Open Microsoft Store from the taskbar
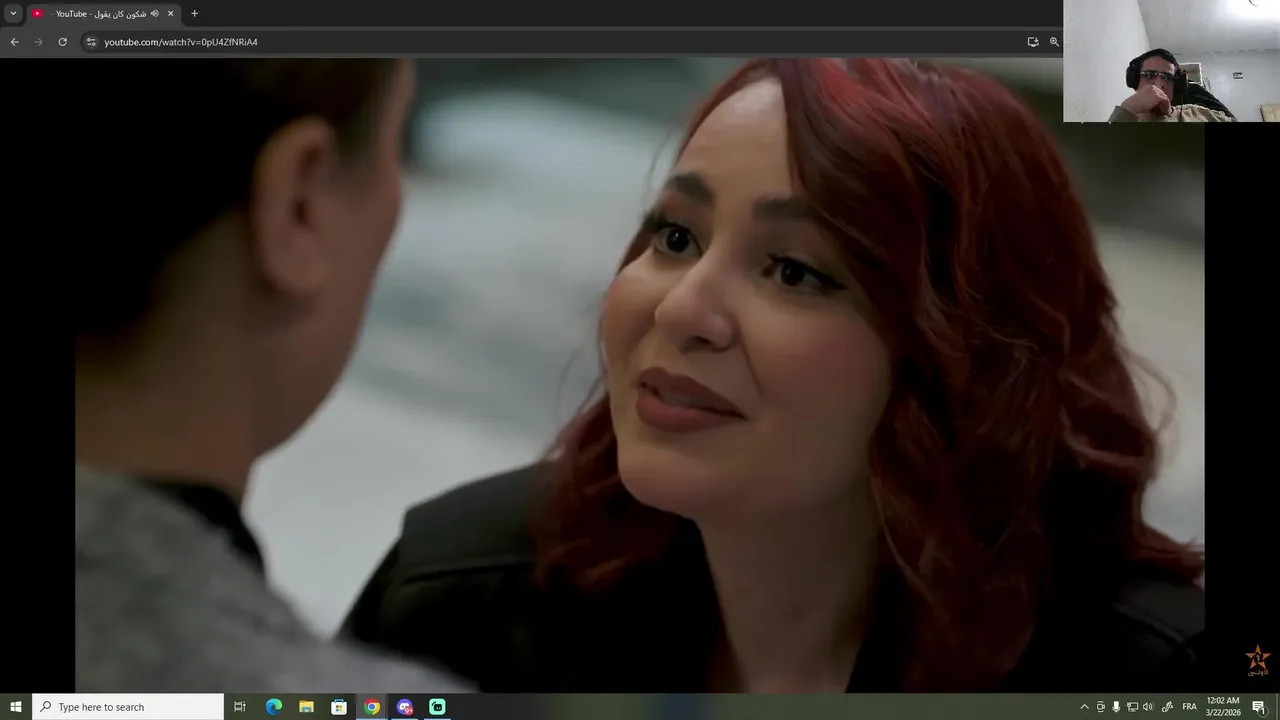The width and height of the screenshot is (1280, 720). click(x=339, y=707)
